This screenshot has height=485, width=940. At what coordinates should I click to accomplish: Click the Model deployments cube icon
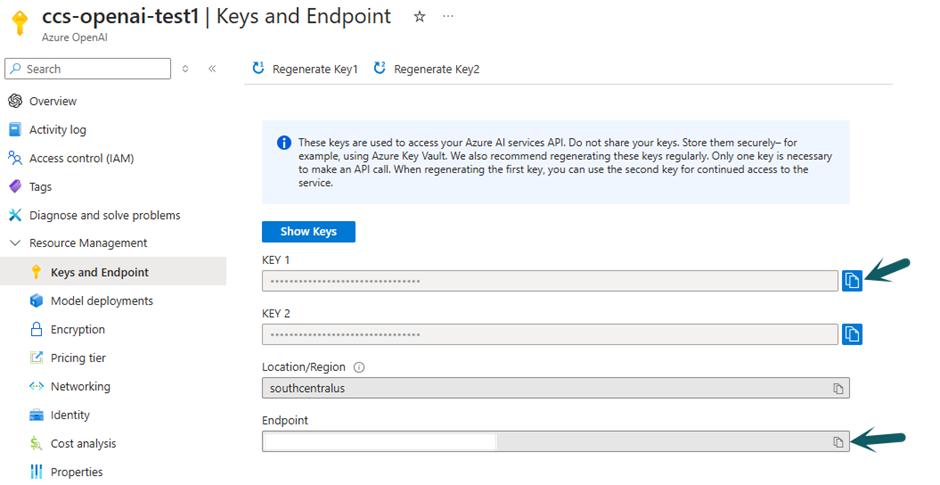coord(36,300)
